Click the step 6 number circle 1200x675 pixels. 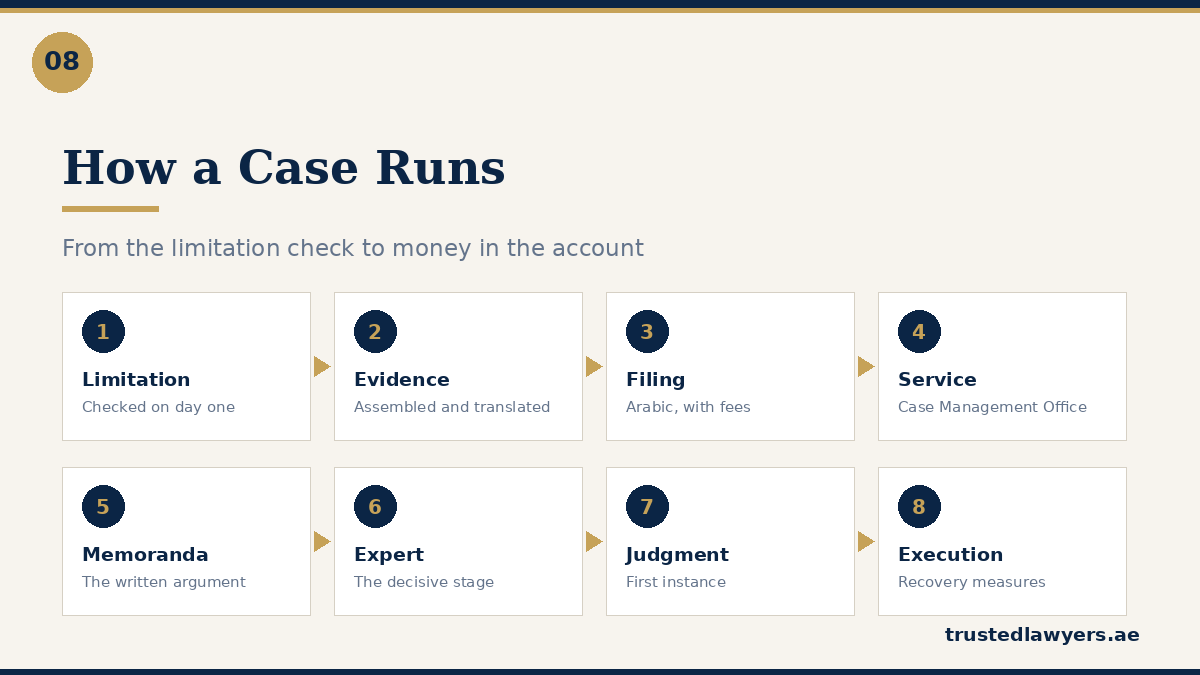[x=375, y=507]
